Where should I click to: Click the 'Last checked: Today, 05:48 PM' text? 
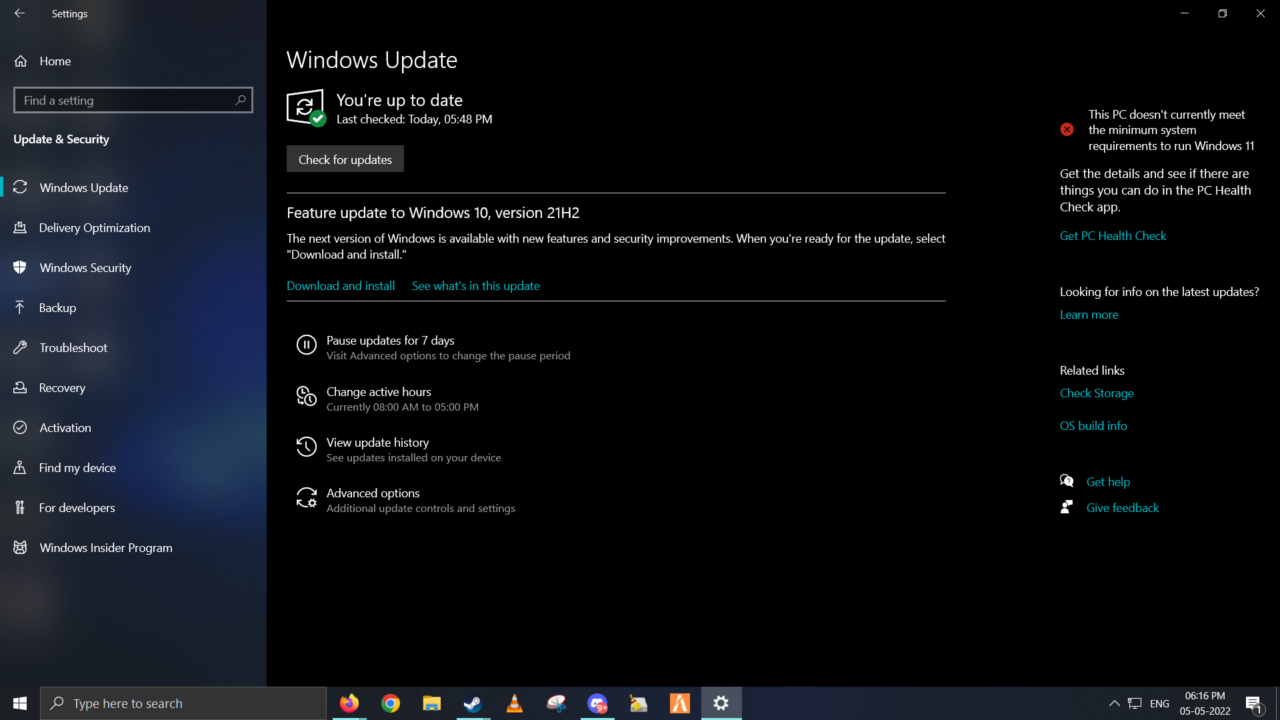[414, 119]
